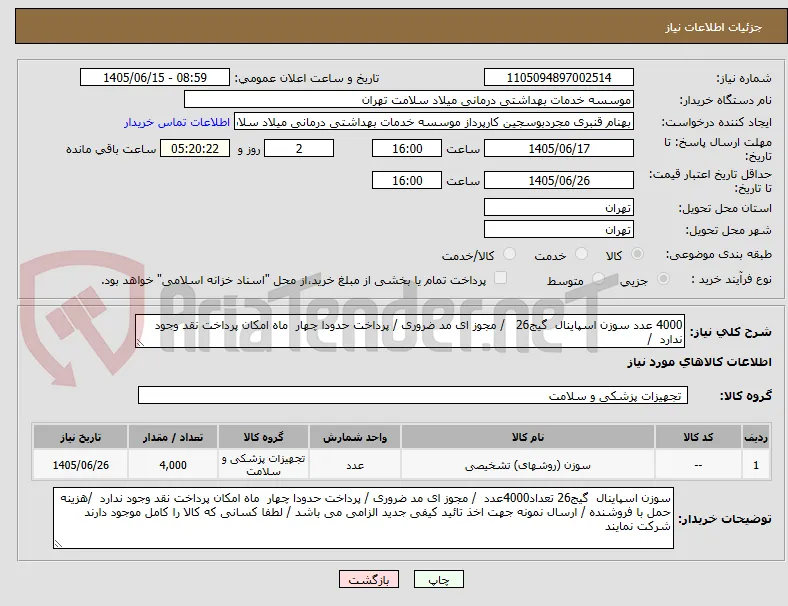This screenshot has height=606, width=788.
Task: Toggle the اسناد خزانه اسلامی payment checkbox
Action: point(501,278)
